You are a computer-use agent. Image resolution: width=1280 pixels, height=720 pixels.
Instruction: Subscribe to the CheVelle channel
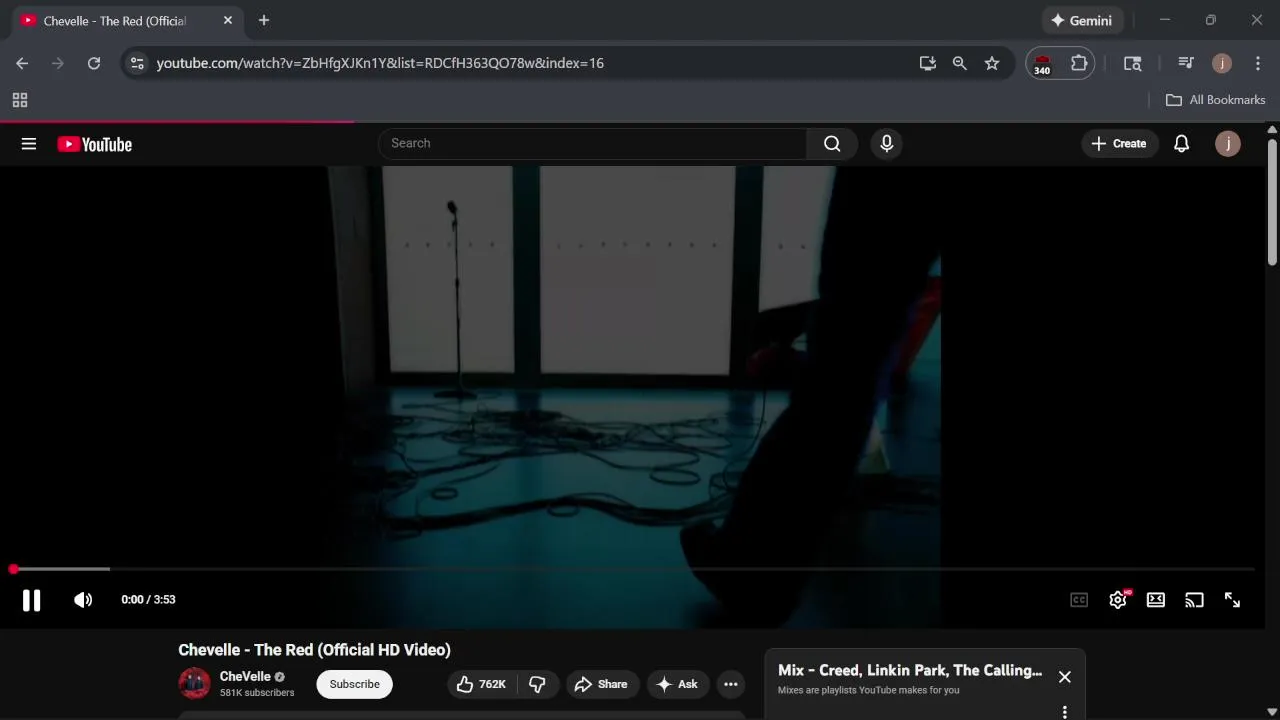tap(355, 684)
